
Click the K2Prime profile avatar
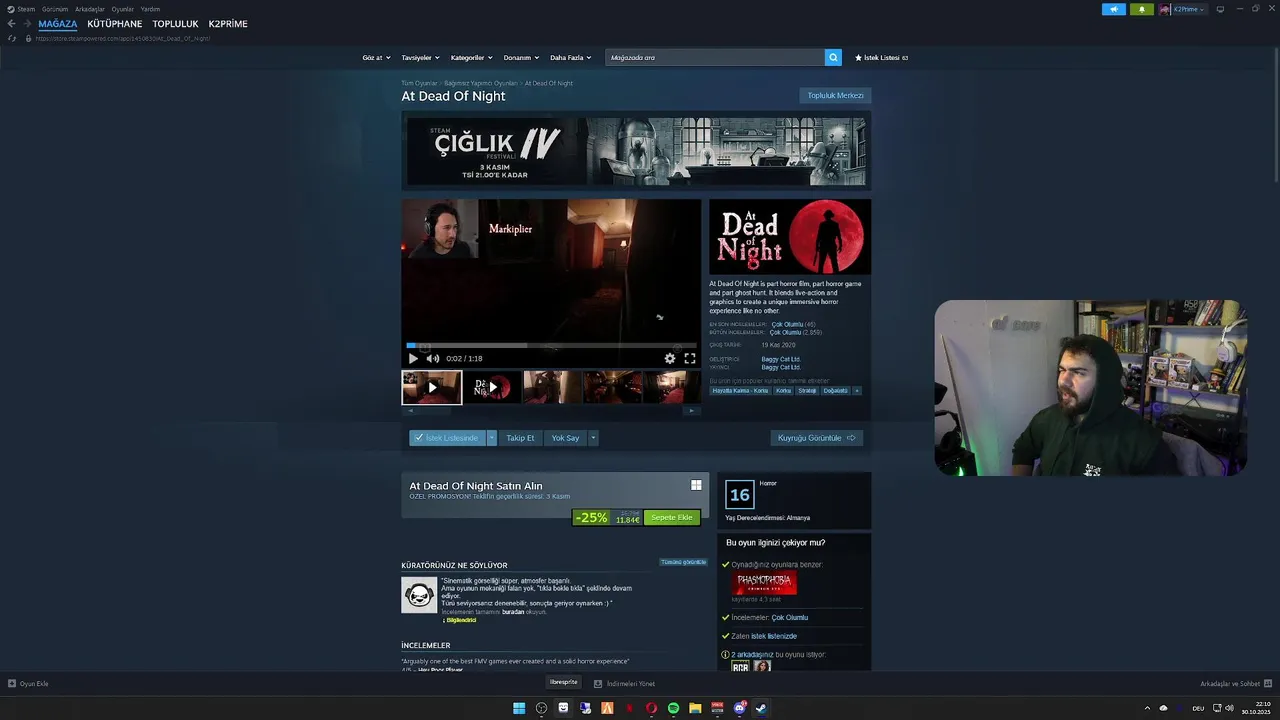click(x=1165, y=9)
